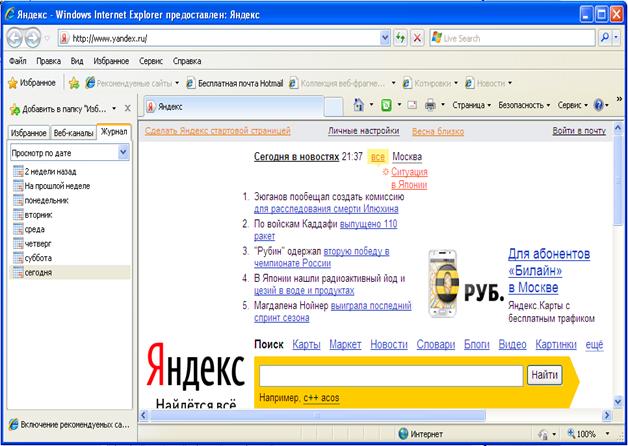Print the page with printer icon
Viewport: 628px width, 446px height.
click(x=431, y=105)
